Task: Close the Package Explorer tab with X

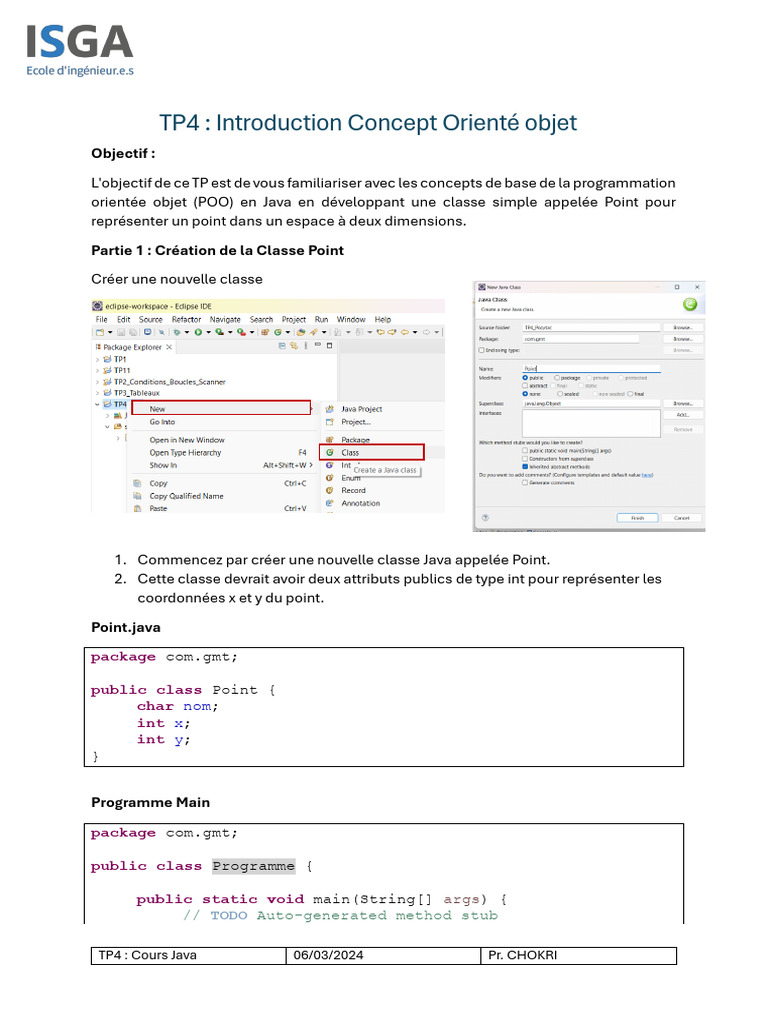Action: [x=169, y=347]
